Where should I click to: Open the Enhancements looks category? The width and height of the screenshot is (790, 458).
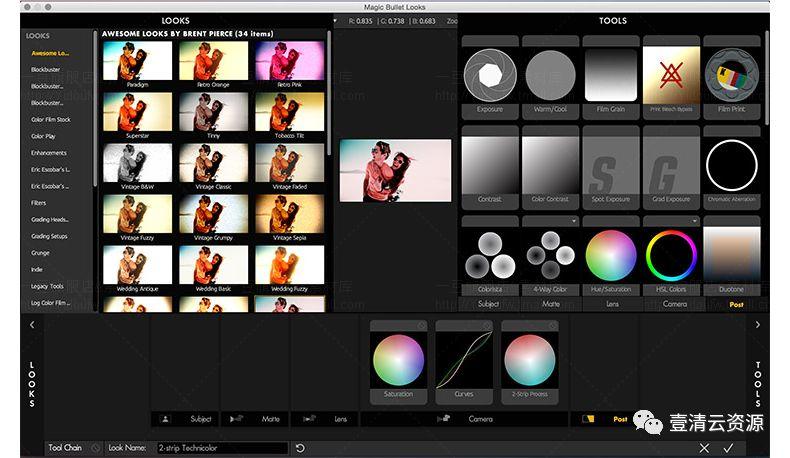pyautogui.click(x=48, y=153)
